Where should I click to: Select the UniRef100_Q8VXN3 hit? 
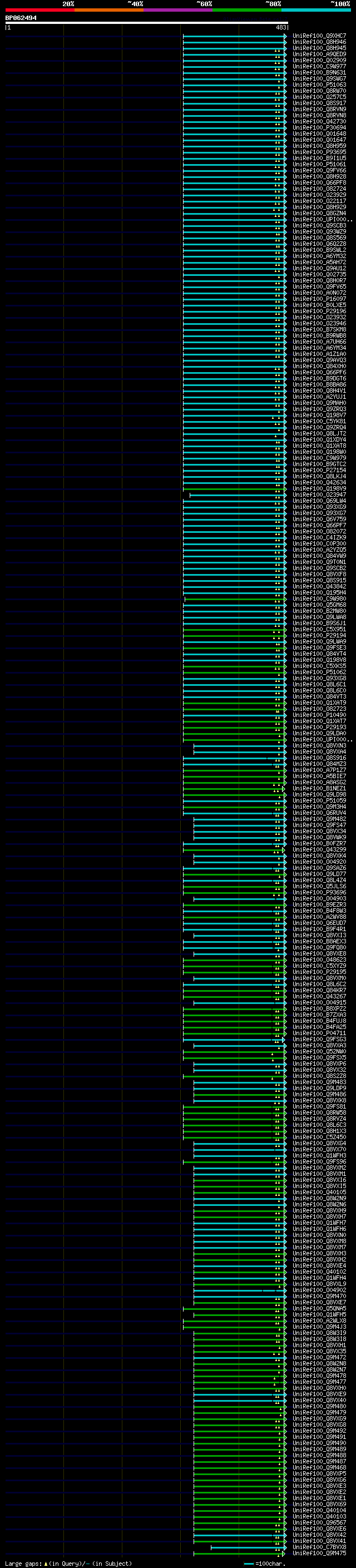pos(319,746)
